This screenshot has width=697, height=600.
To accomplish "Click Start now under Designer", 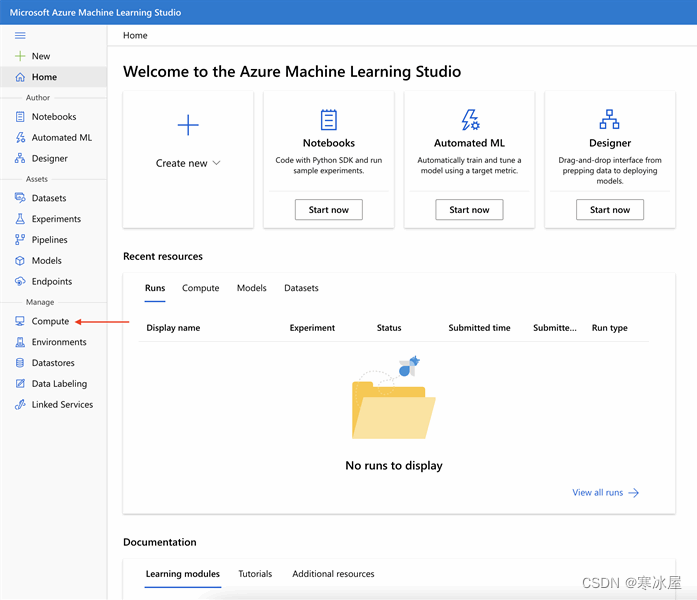I will coord(610,209).
